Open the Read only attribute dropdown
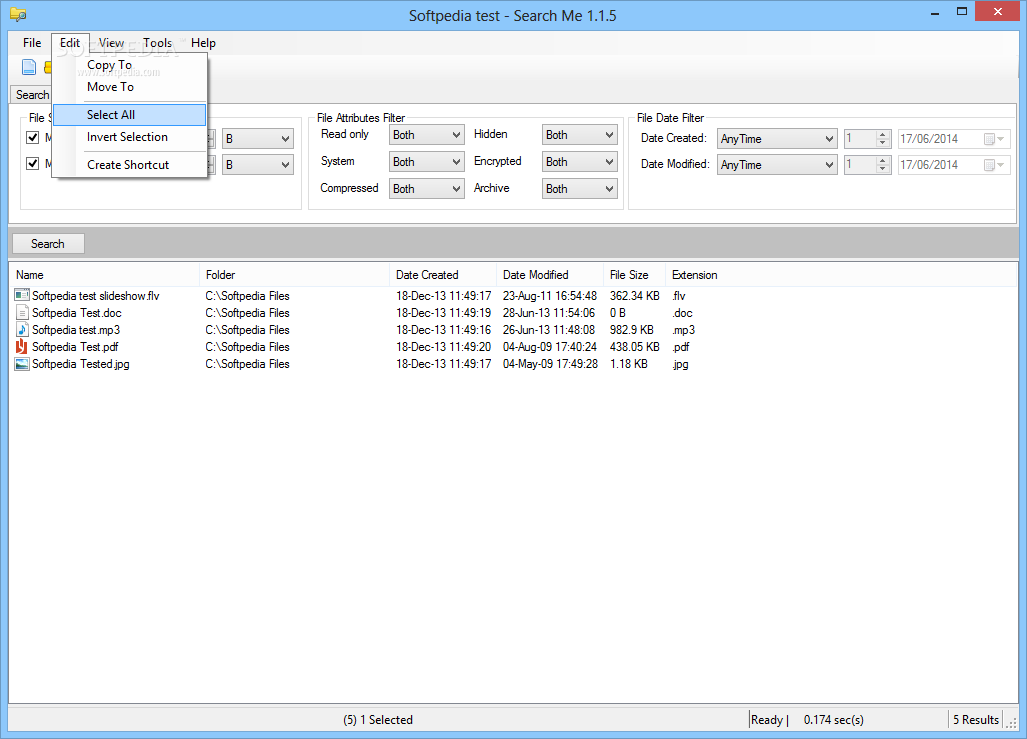Viewport: 1027px width, 739px height. [x=426, y=135]
